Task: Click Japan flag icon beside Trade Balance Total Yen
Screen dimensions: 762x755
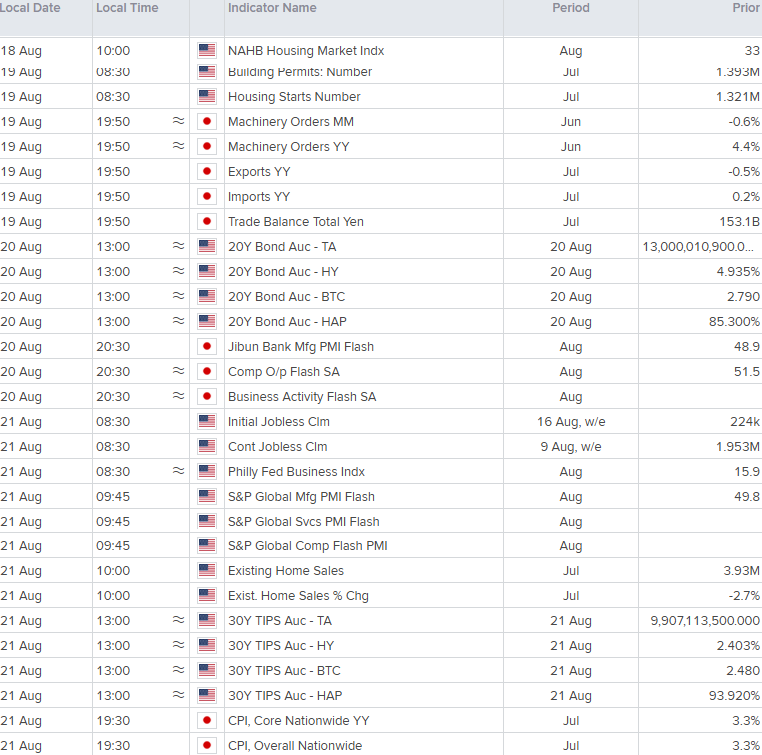Action: tap(207, 222)
